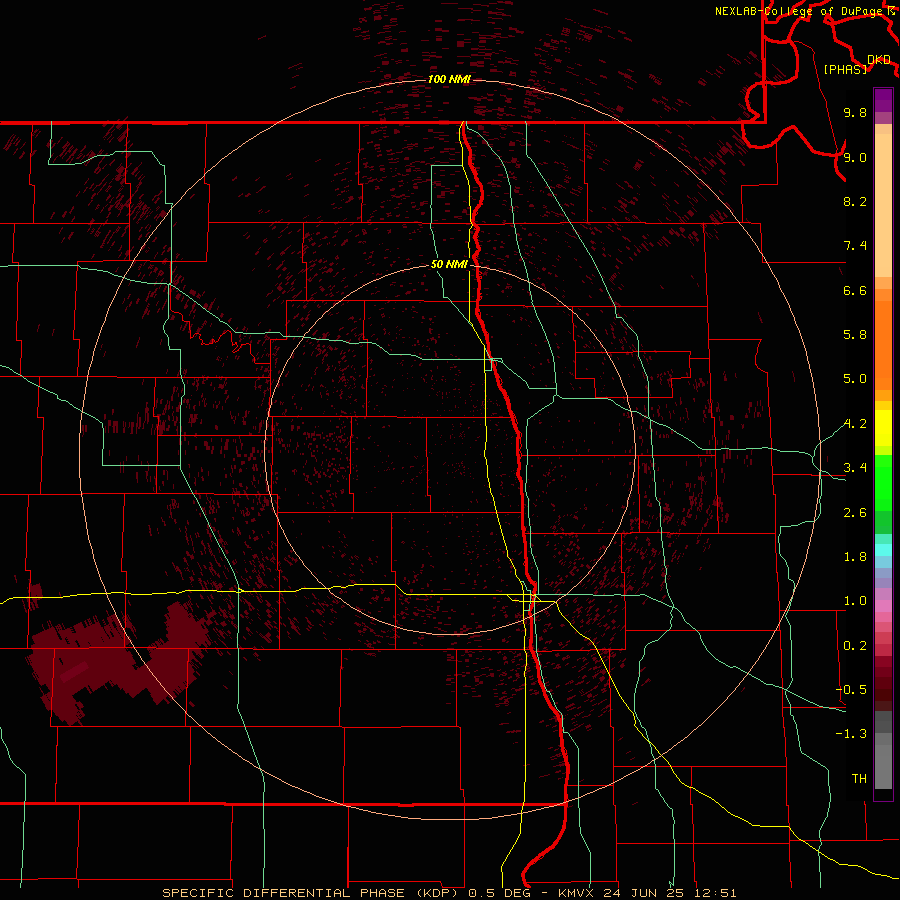The height and width of the screenshot is (900, 900).
Task: Click the 8.2 scale value
Action: (855, 201)
